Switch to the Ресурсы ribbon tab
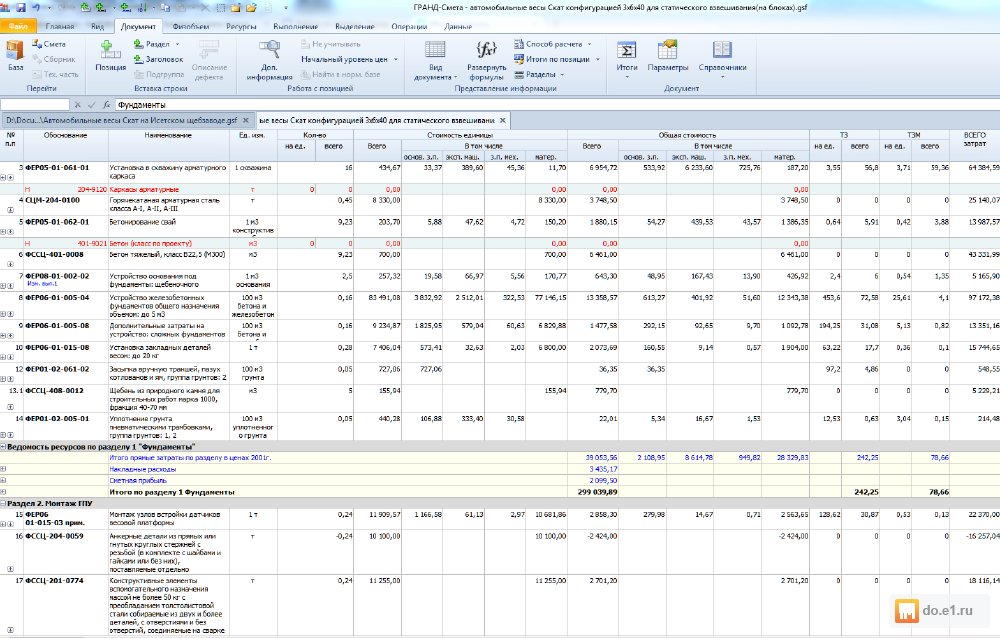Image resolution: width=1000 pixels, height=638 pixels. click(x=241, y=26)
